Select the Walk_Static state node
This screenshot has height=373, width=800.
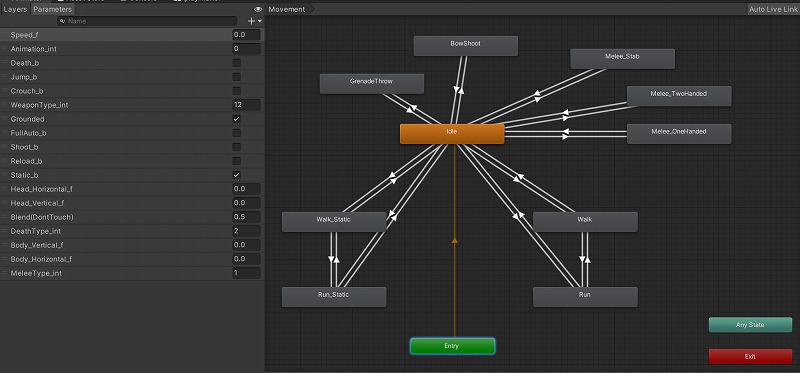pos(334,222)
